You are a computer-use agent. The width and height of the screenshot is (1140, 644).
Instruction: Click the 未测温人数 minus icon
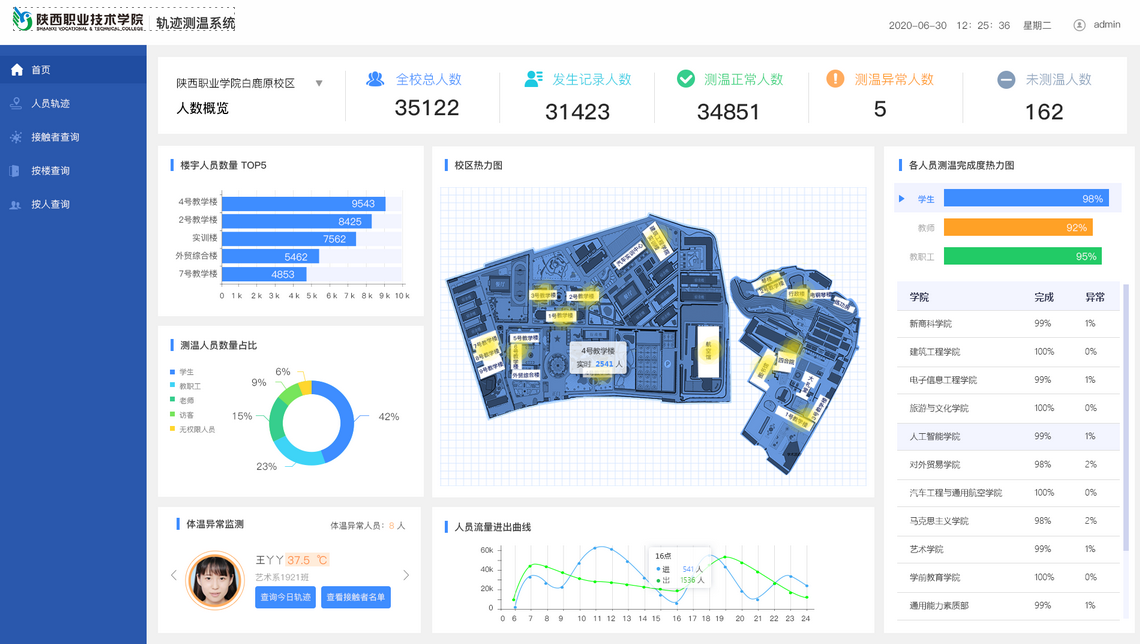(x=1006, y=80)
